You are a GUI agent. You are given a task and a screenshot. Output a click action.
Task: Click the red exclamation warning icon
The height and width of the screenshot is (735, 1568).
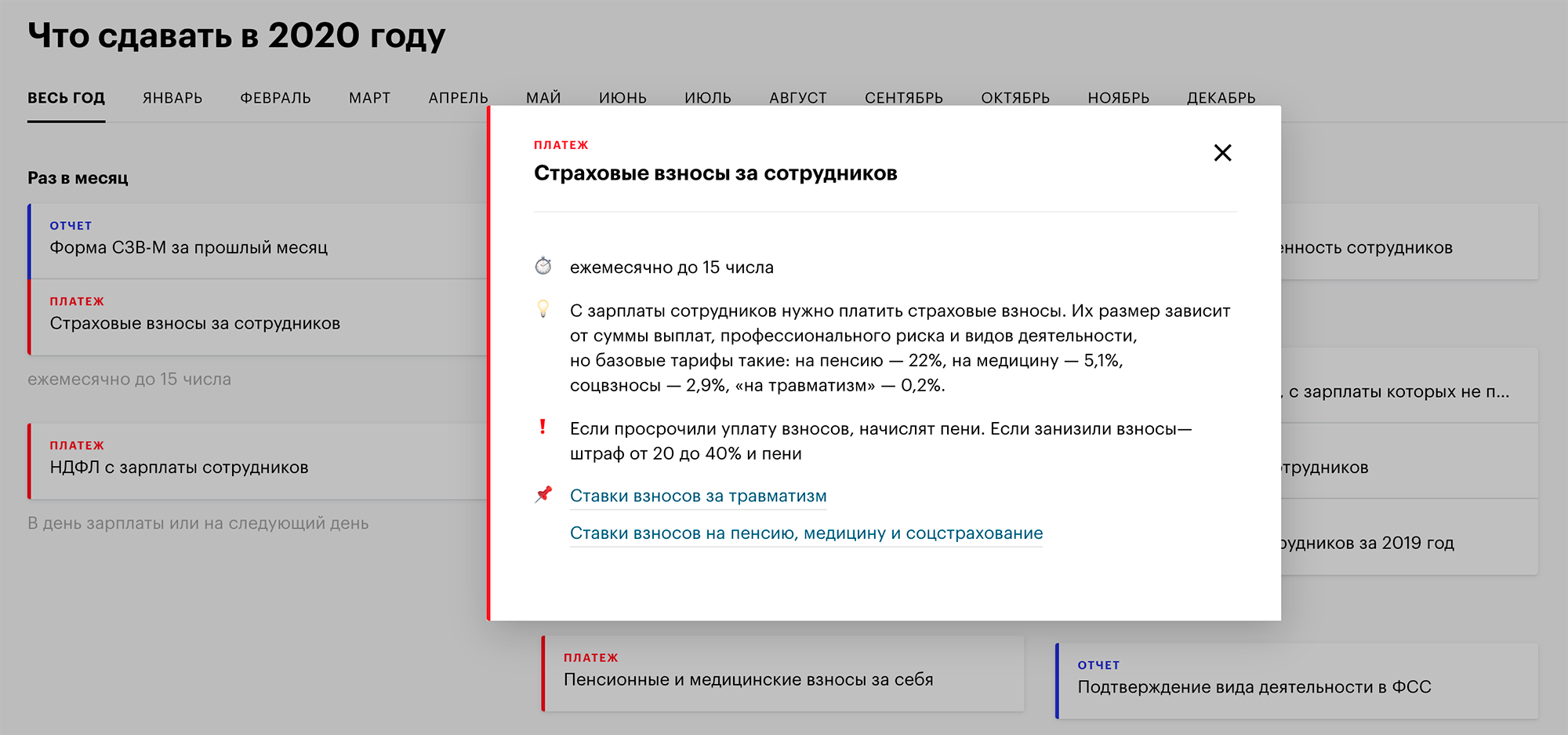pos(543,427)
